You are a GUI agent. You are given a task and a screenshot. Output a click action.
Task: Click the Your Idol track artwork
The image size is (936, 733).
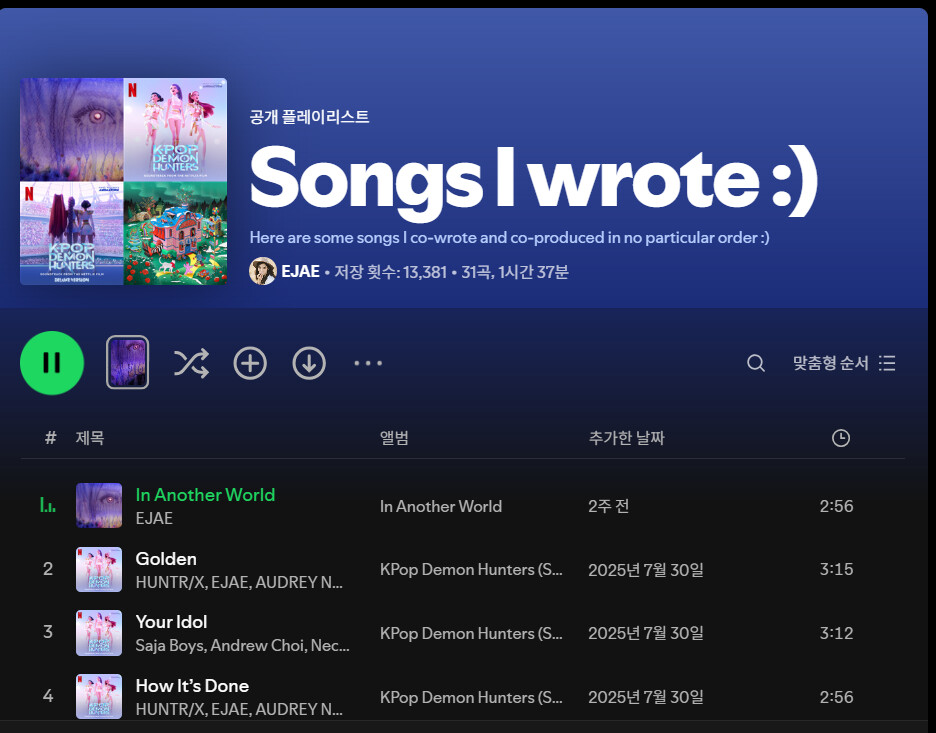(99, 633)
